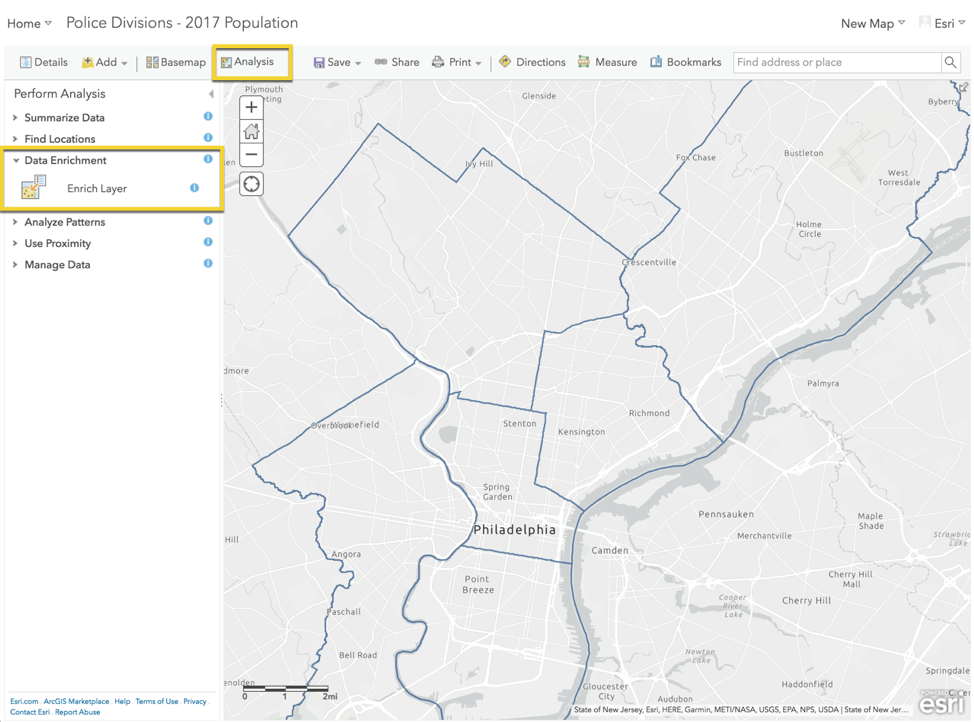Click the Fox Chase map label

point(695,158)
